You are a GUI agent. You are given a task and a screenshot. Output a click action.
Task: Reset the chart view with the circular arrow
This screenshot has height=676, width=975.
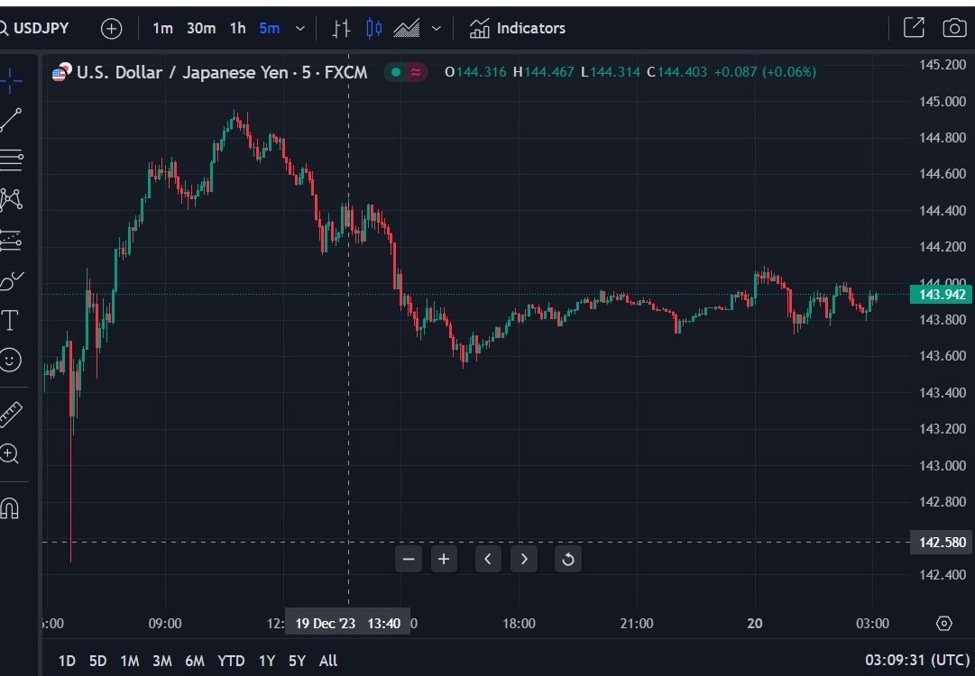point(568,559)
